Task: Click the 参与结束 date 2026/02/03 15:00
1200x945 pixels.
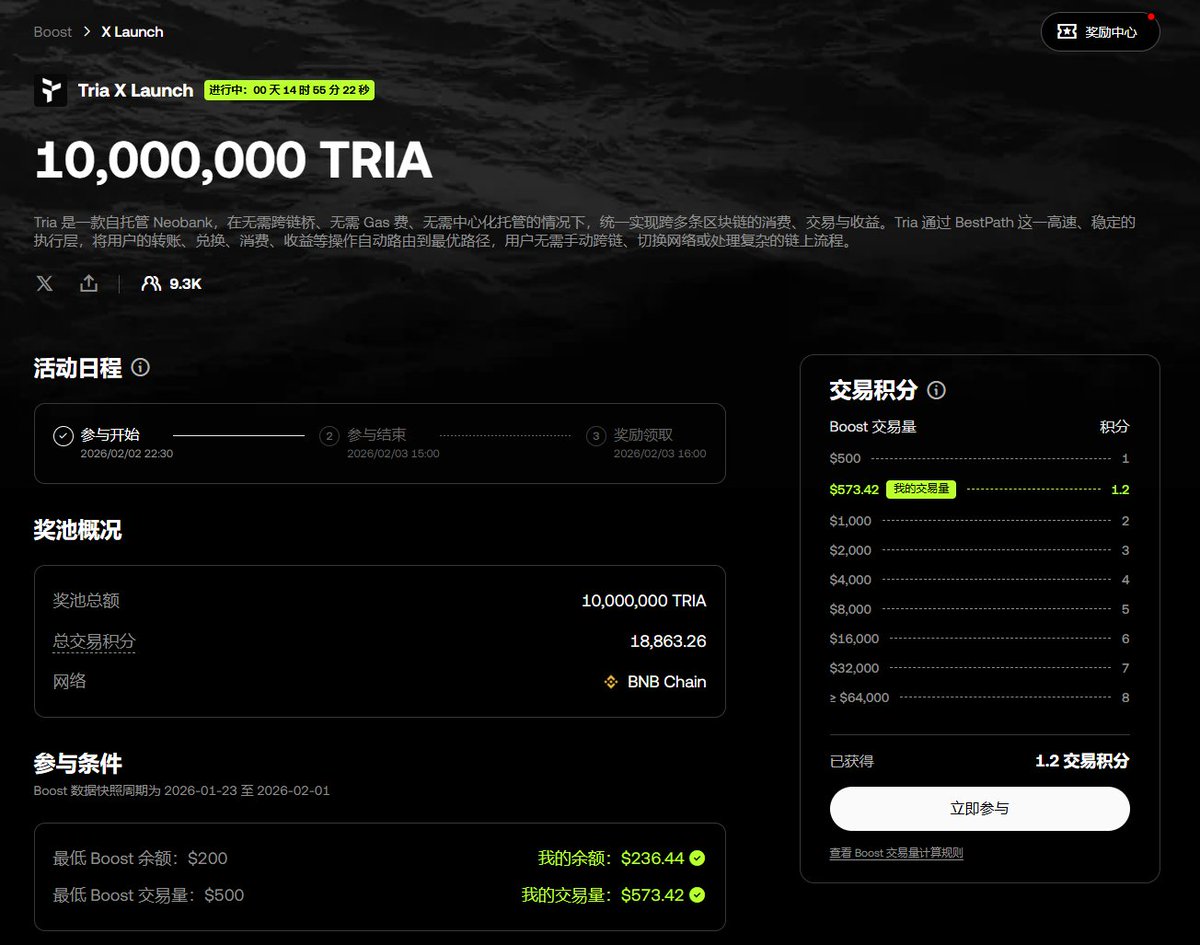Action: (393, 454)
